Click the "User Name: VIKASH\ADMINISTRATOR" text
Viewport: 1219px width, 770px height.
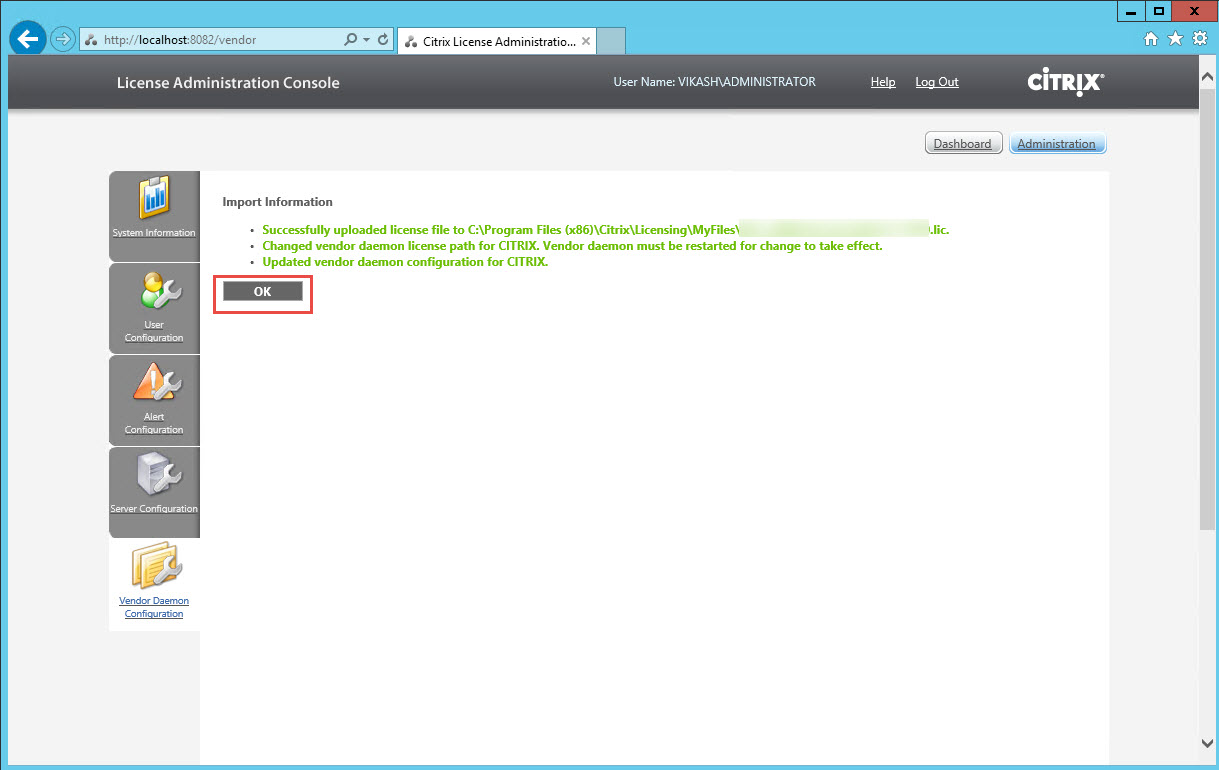pos(714,82)
